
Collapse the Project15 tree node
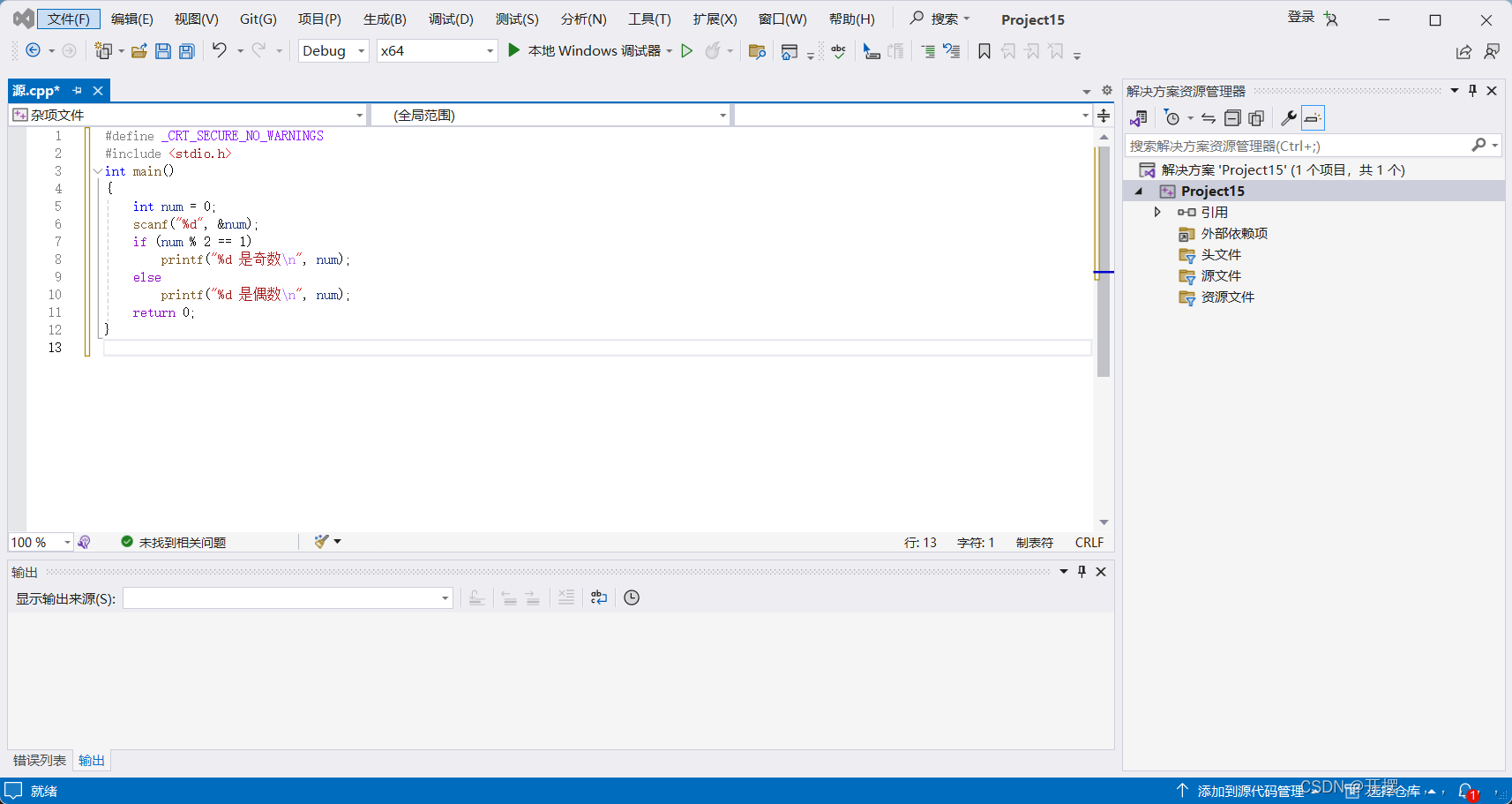1138,192
